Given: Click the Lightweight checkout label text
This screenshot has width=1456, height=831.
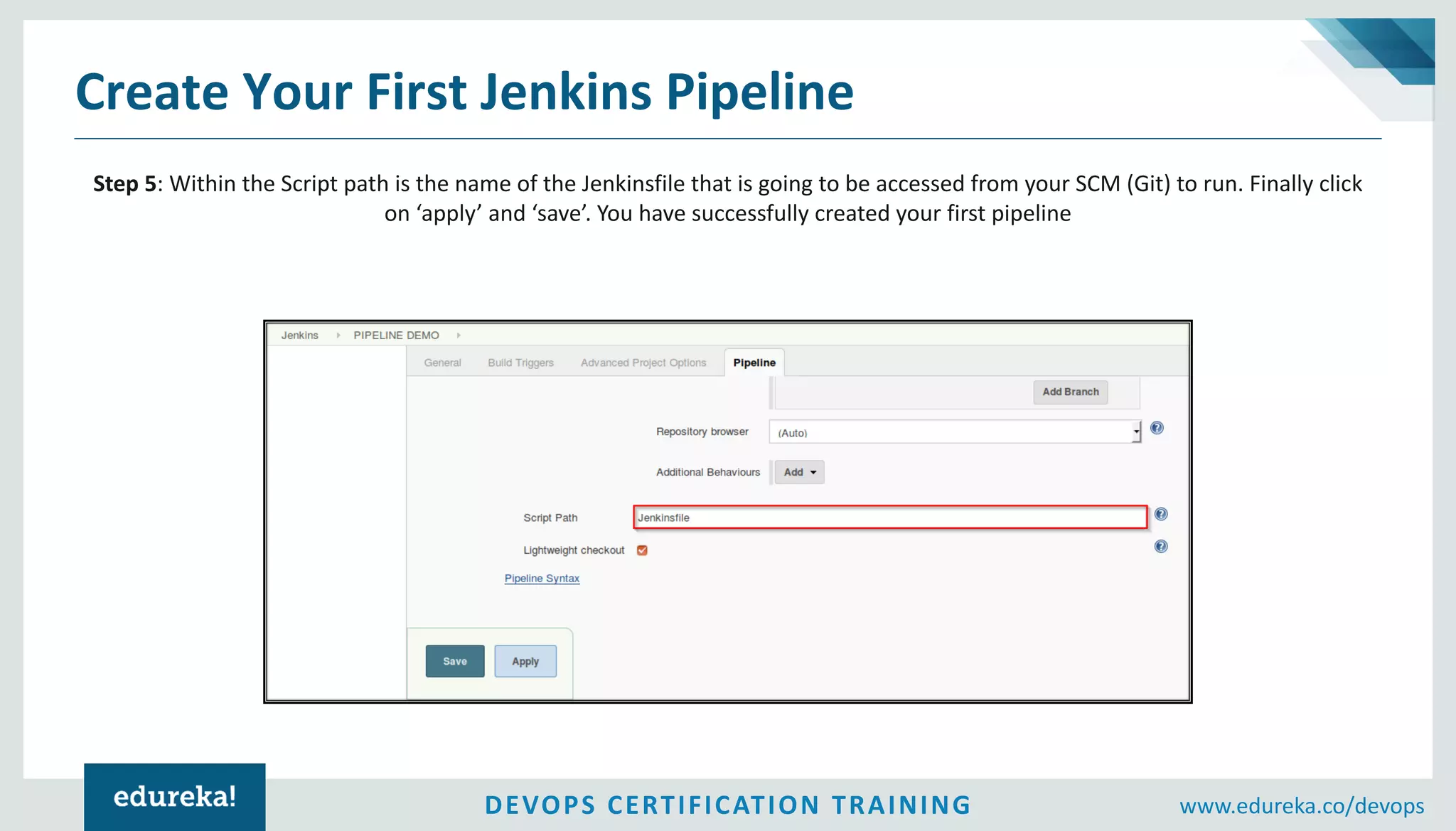Looking at the screenshot, I should pos(574,550).
